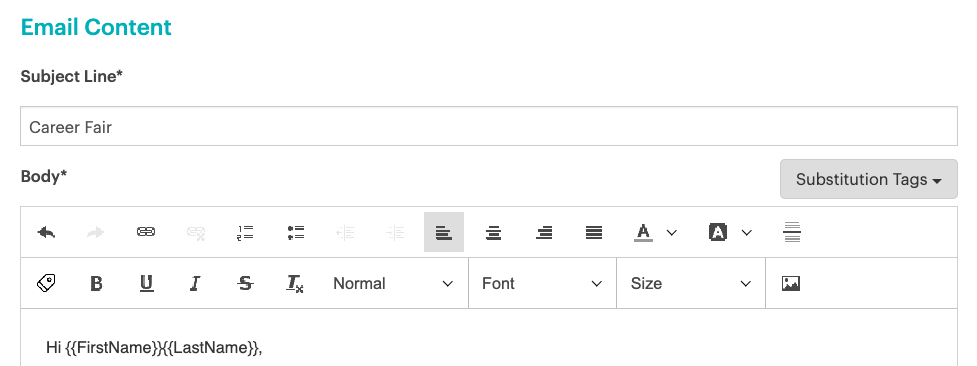Image resolution: width=977 pixels, height=366 pixels.
Task: Toggle bold formatting
Action: [x=96, y=284]
